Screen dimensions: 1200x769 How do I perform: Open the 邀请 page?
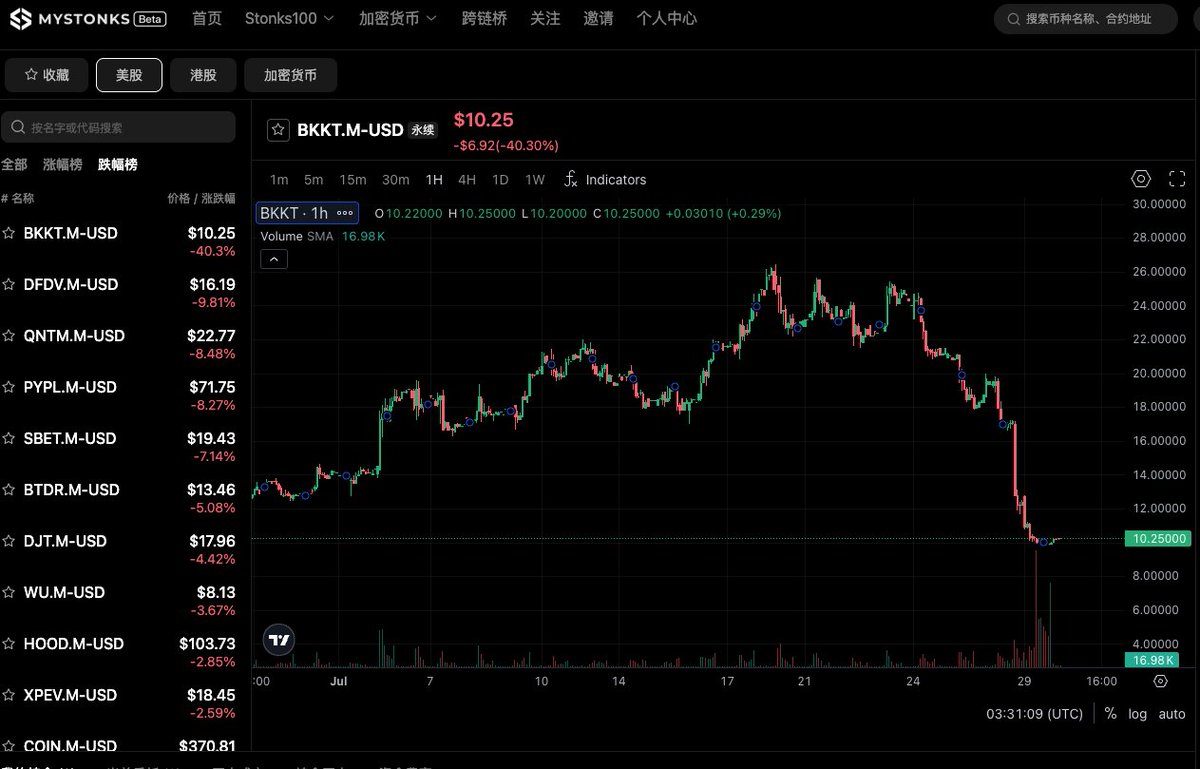[x=598, y=18]
